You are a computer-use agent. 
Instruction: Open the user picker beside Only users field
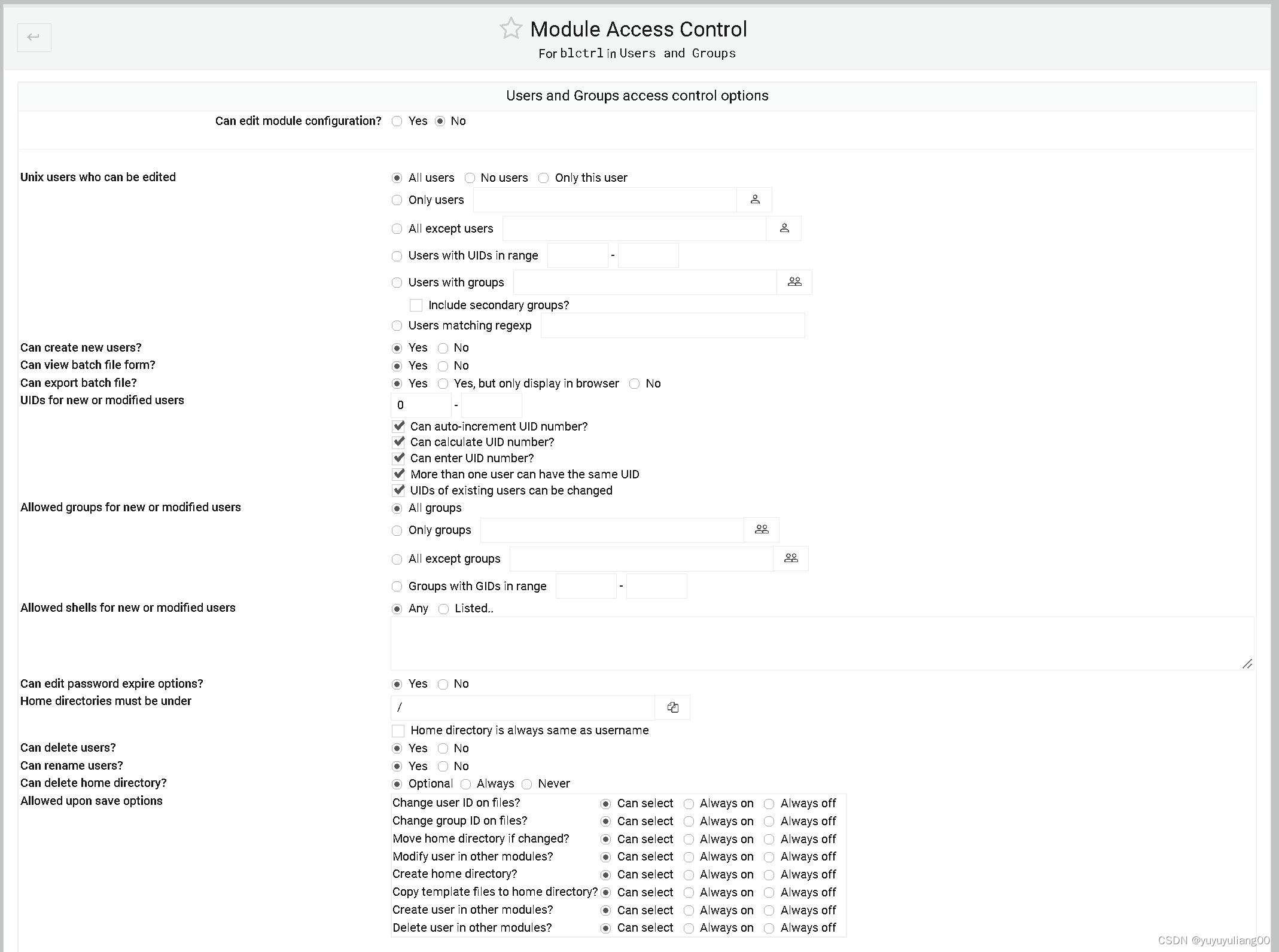(754, 199)
